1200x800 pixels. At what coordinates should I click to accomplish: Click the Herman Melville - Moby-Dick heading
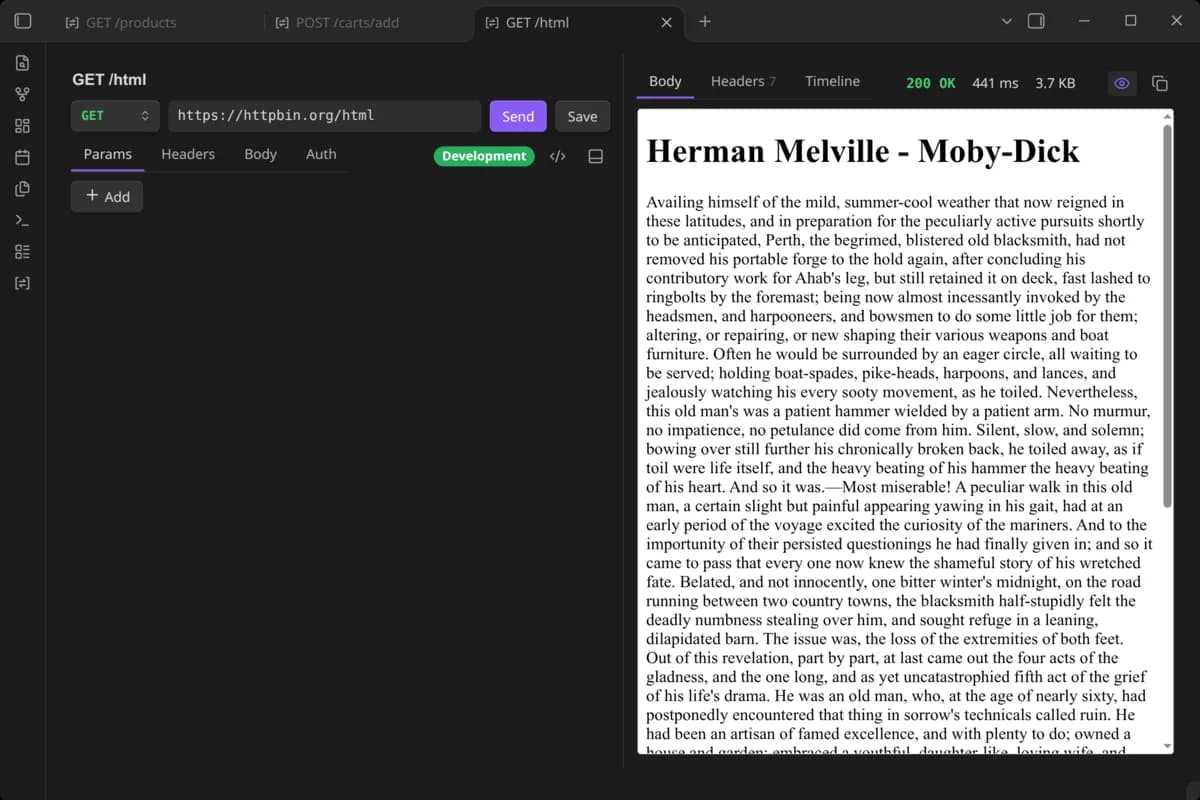[863, 151]
